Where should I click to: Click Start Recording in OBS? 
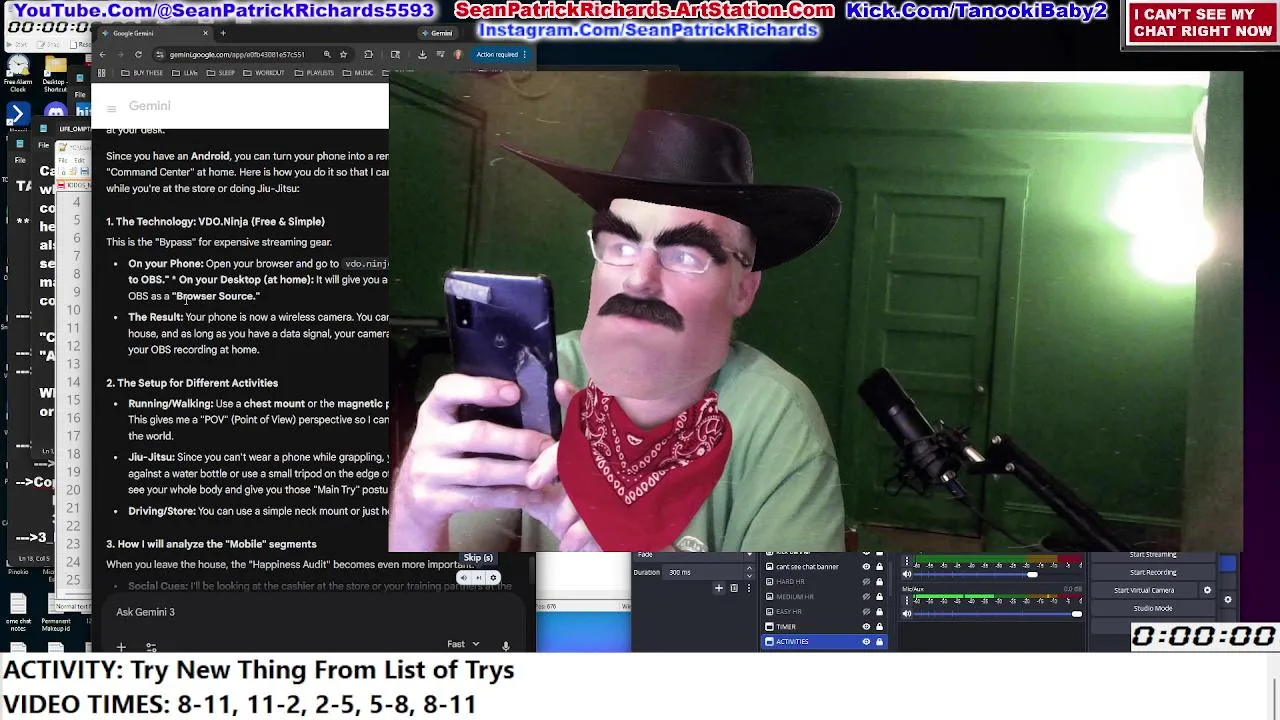pyautogui.click(x=1153, y=572)
